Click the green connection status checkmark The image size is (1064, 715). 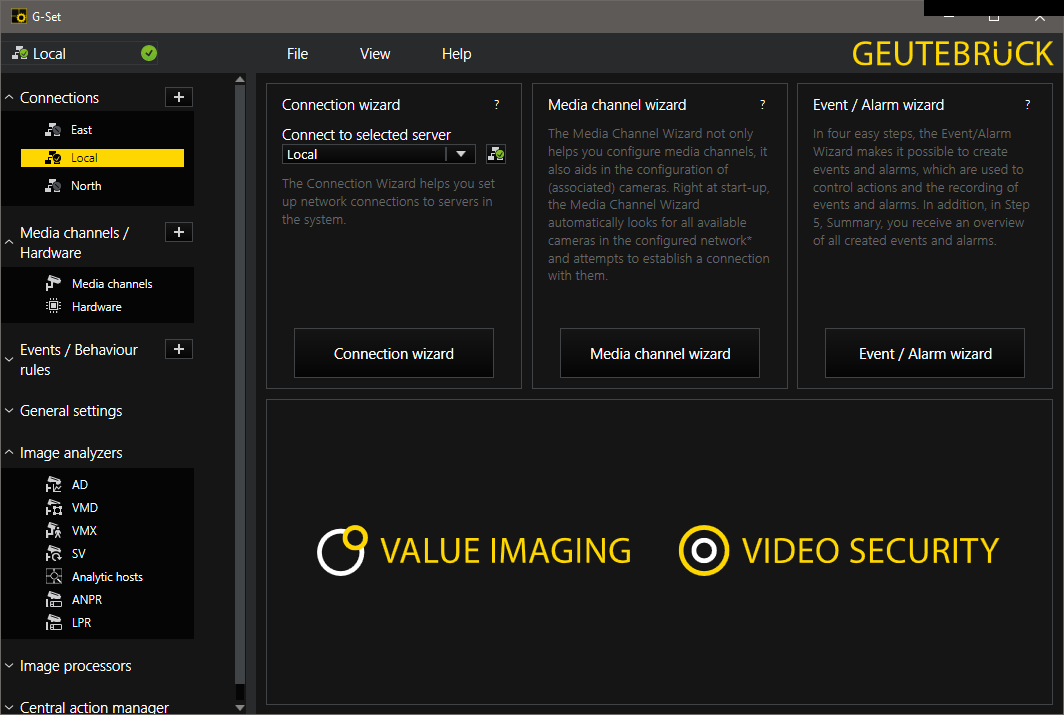point(149,53)
